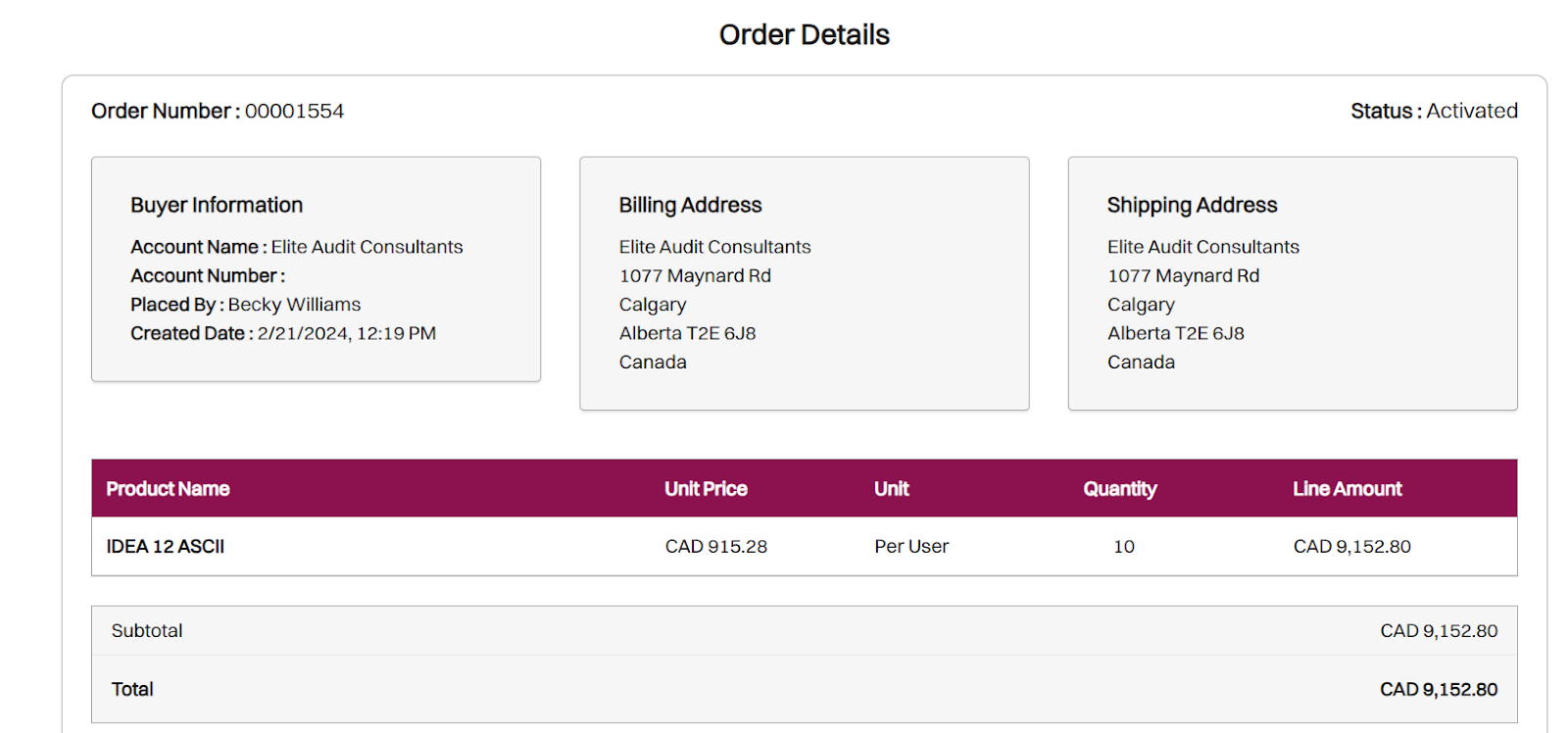This screenshot has width=1568, height=733.
Task: Click the Subtotal row amount
Action: click(x=1438, y=630)
